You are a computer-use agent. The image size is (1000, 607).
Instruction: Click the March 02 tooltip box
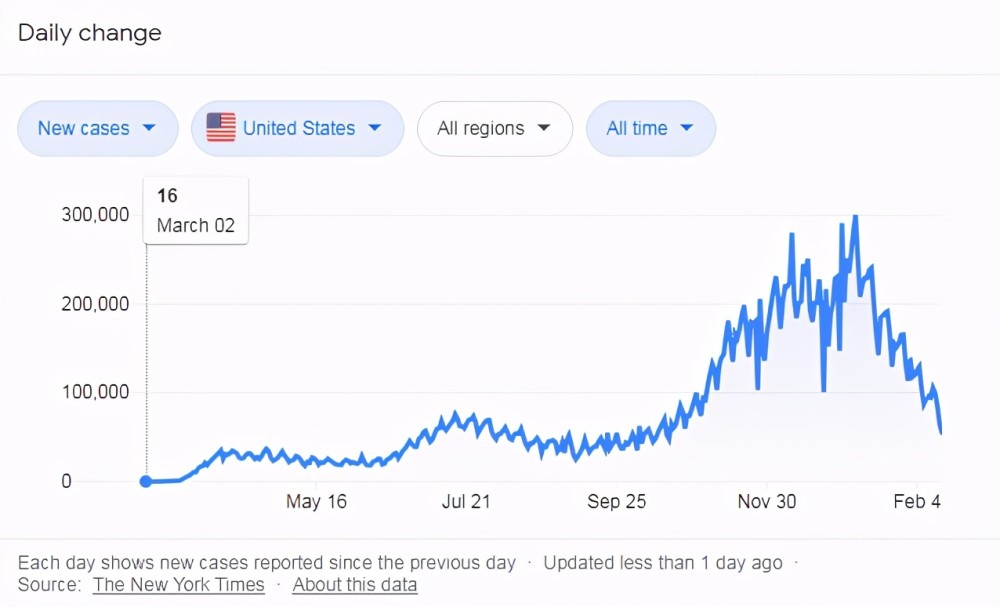pyautogui.click(x=196, y=210)
